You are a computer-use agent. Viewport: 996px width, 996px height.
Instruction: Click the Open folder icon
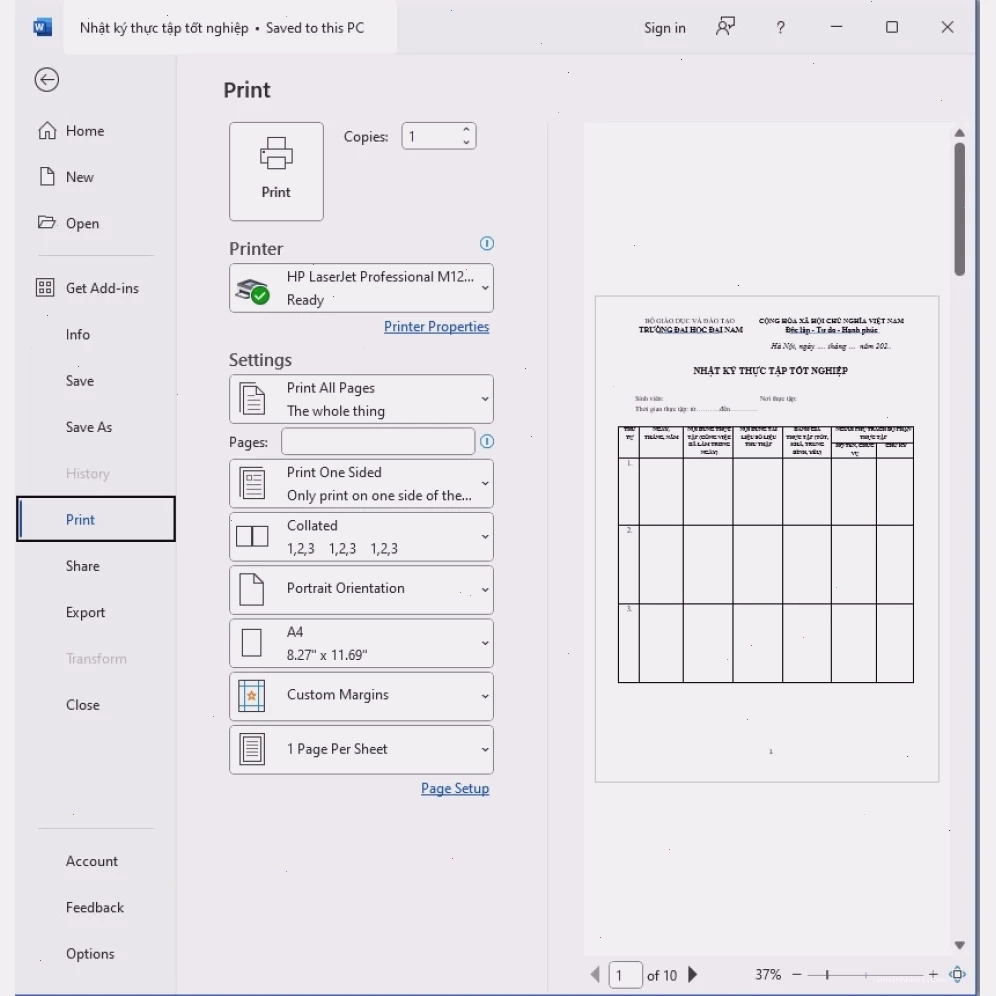click(46, 222)
